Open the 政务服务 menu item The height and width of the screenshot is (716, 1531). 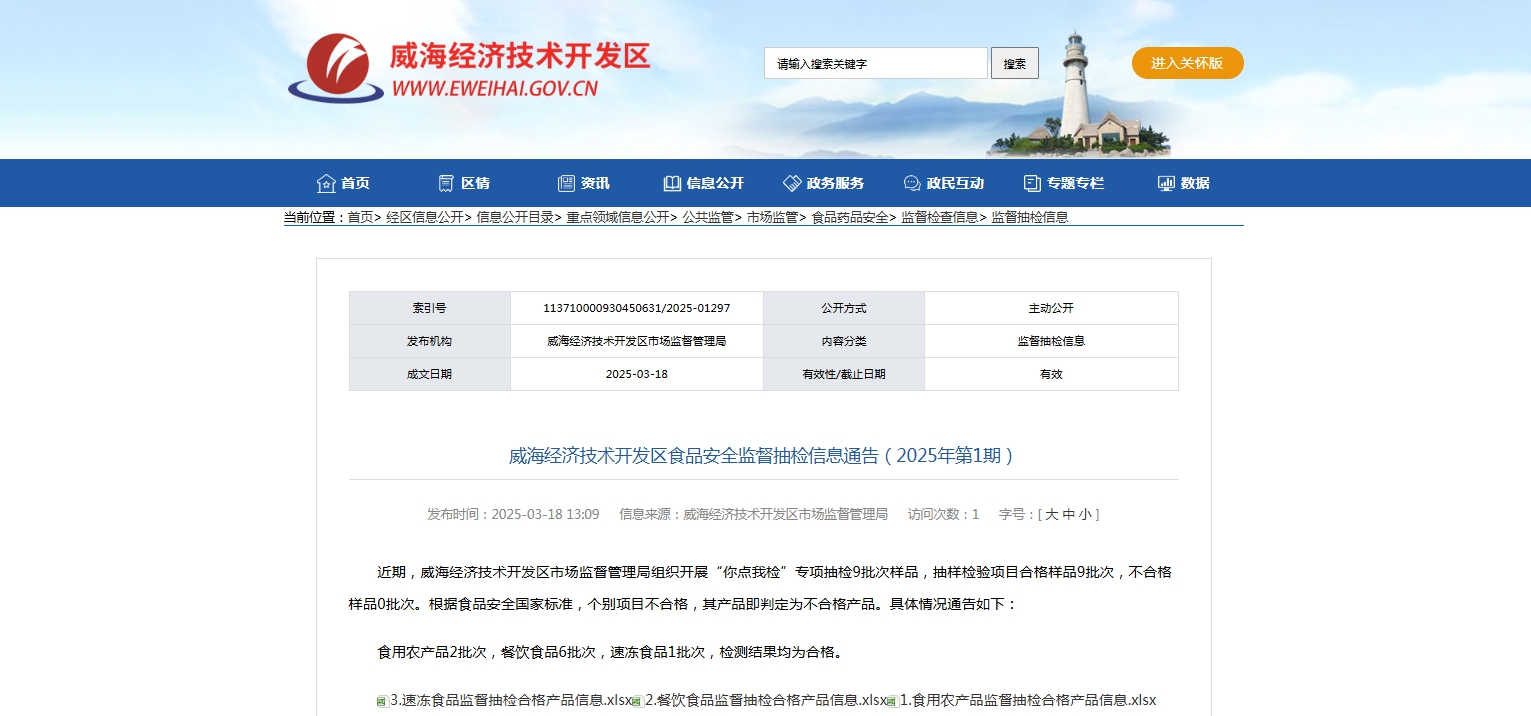pyautogui.click(x=835, y=183)
